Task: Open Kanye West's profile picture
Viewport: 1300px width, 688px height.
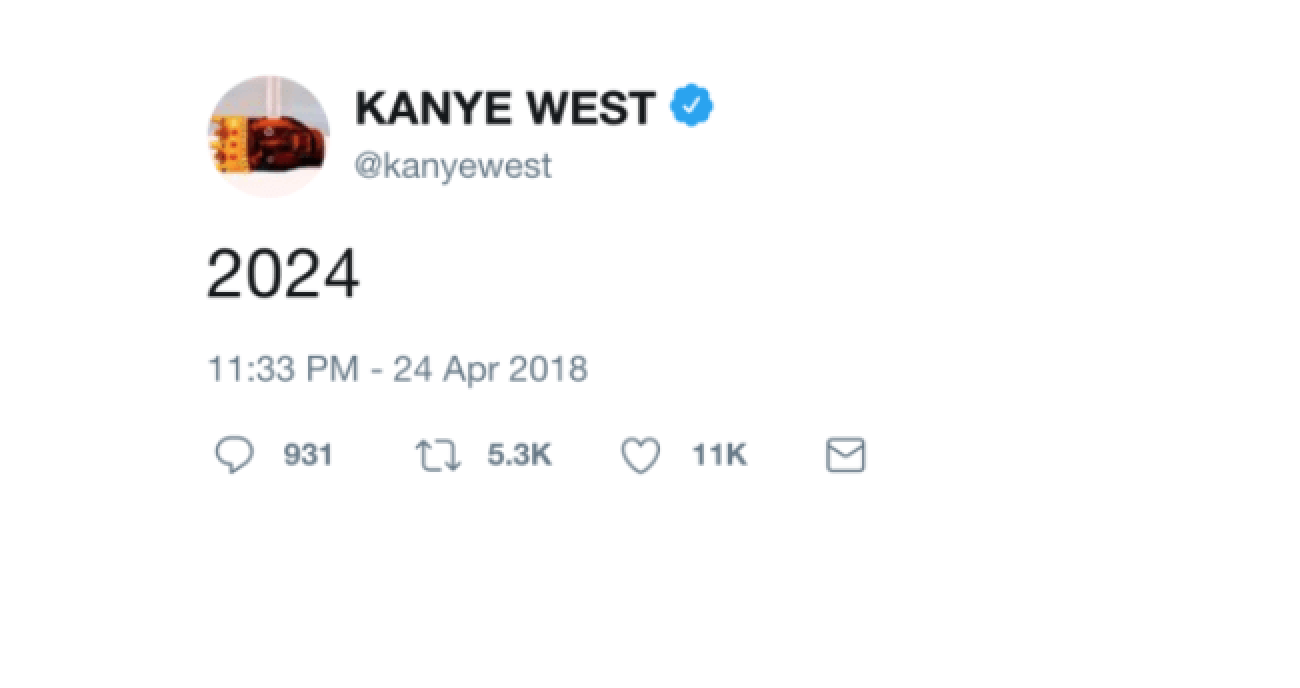Action: pyautogui.click(x=268, y=136)
